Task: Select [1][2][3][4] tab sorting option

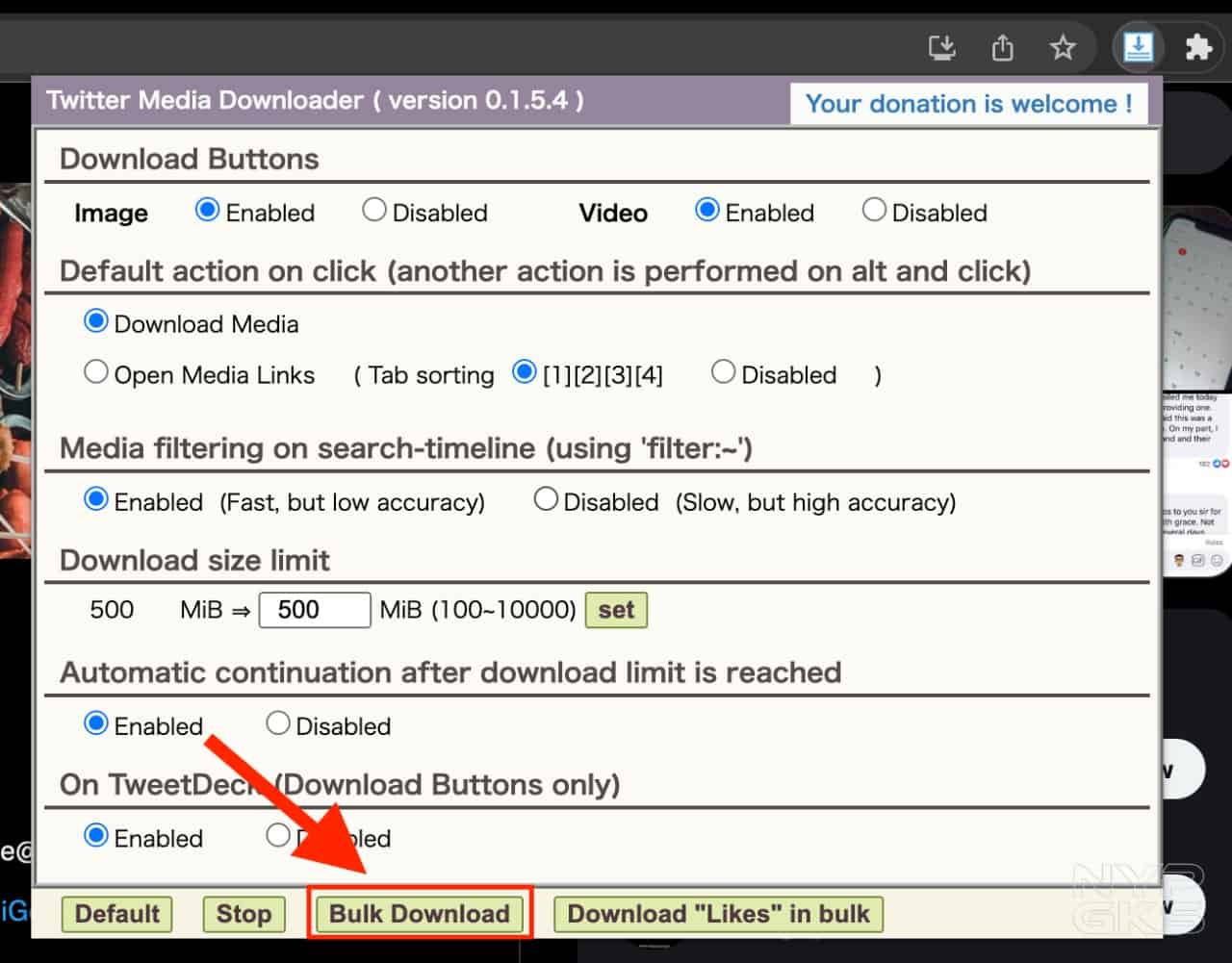Action: 524,372
